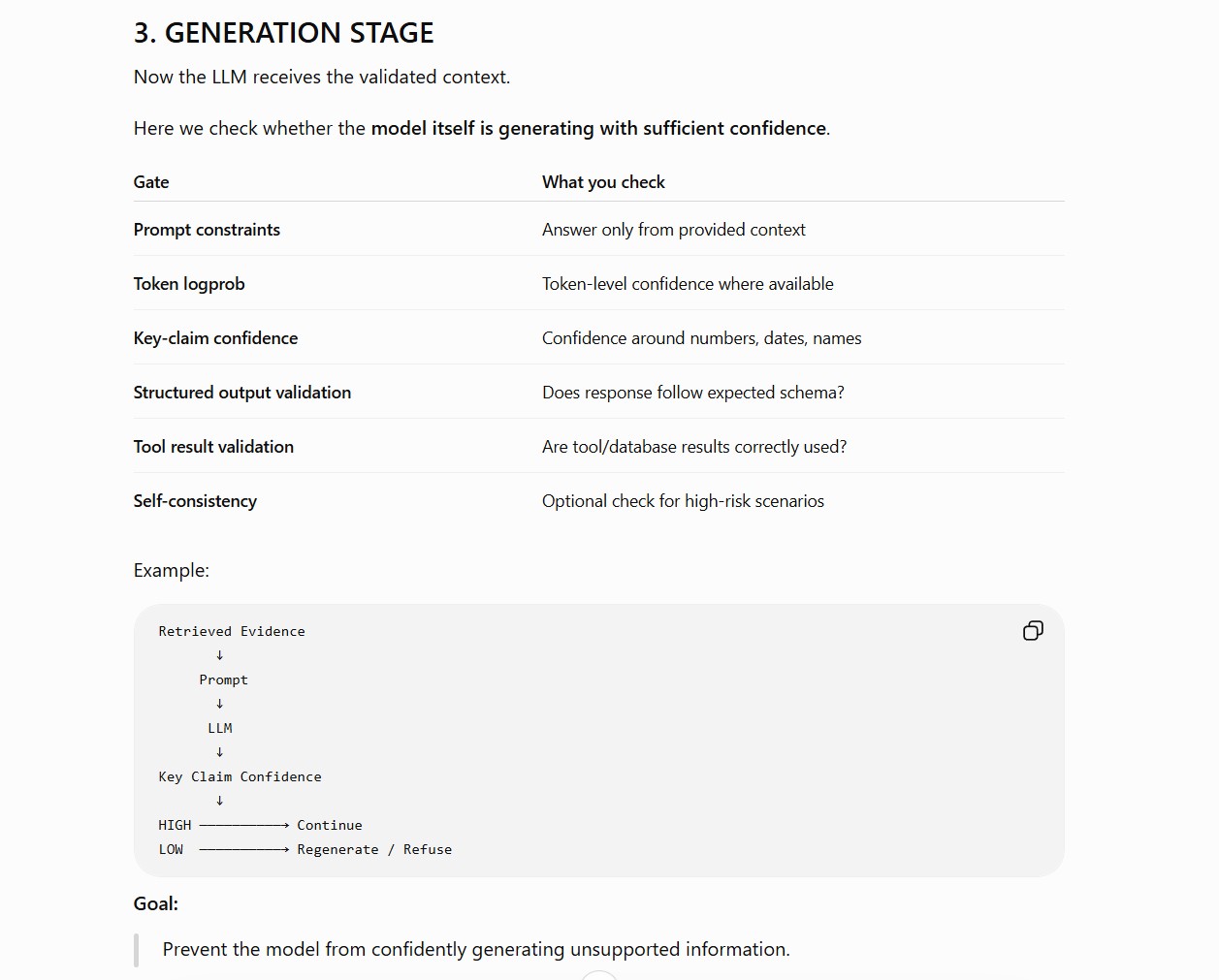
Task: Click the 'Prompt constraints' table row label
Action: click(207, 230)
